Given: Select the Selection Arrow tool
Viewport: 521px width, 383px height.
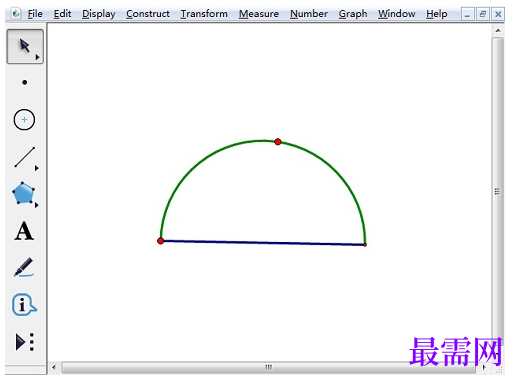Looking at the screenshot, I should (25, 46).
